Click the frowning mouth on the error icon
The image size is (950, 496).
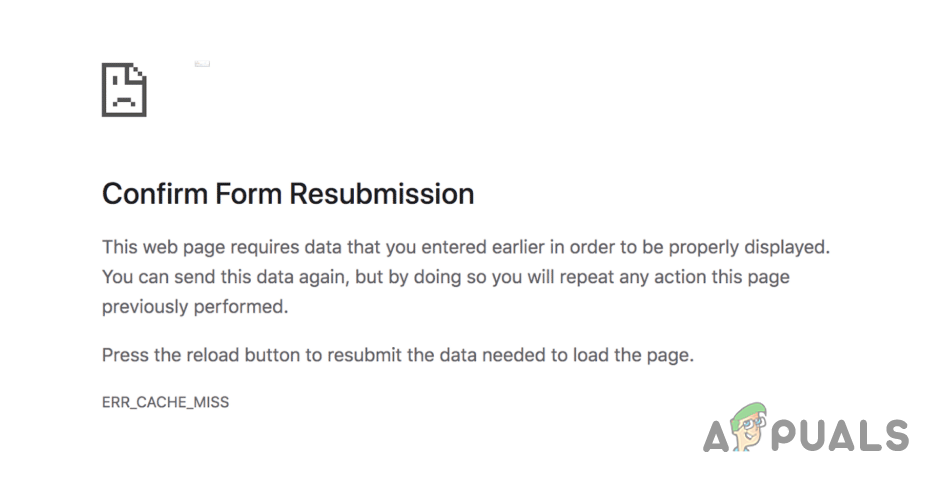pos(124,101)
